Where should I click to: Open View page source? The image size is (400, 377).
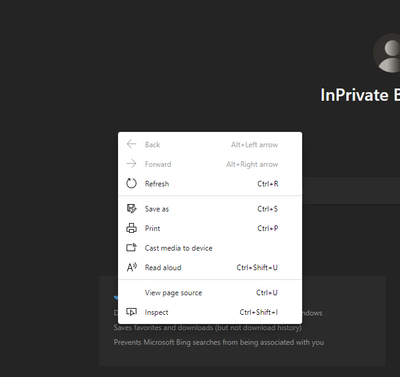[210, 293]
